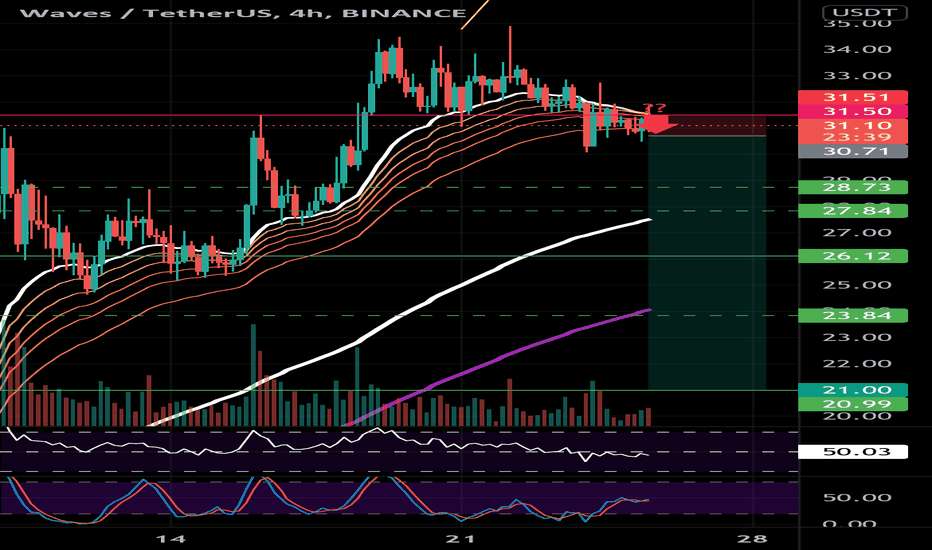
Task: Click the 25.00 price axis label
Action: 857,285
